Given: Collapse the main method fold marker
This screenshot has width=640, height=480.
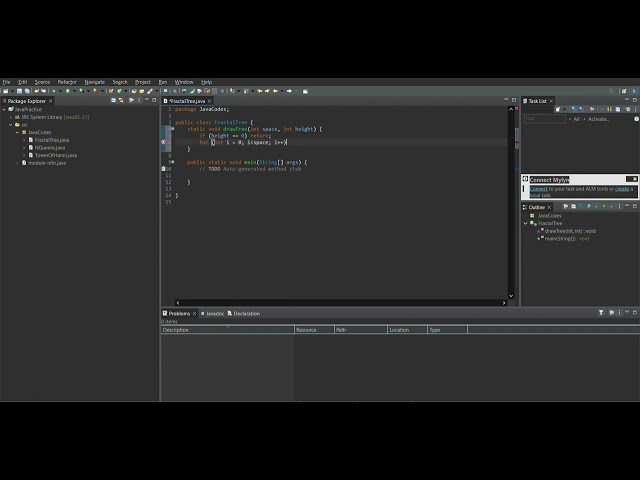Looking at the screenshot, I should (173, 162).
